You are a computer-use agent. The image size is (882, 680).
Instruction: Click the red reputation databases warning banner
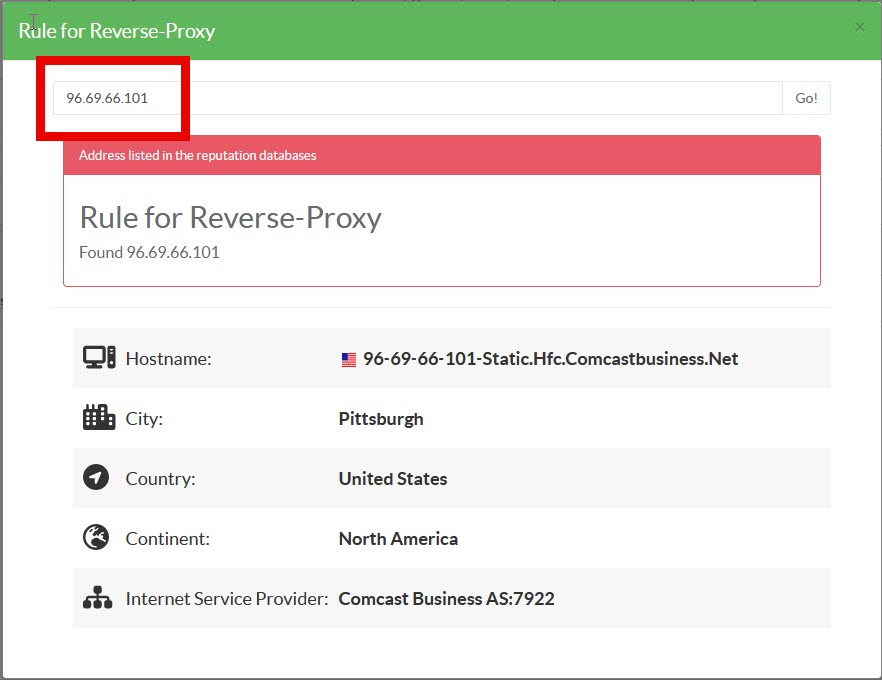[441, 156]
